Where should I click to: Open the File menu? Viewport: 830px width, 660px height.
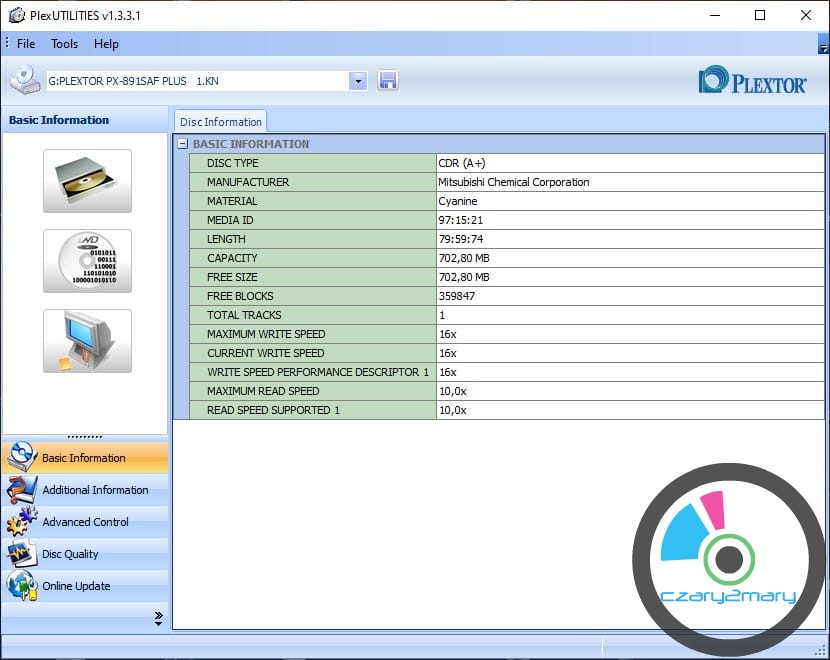[x=26, y=44]
